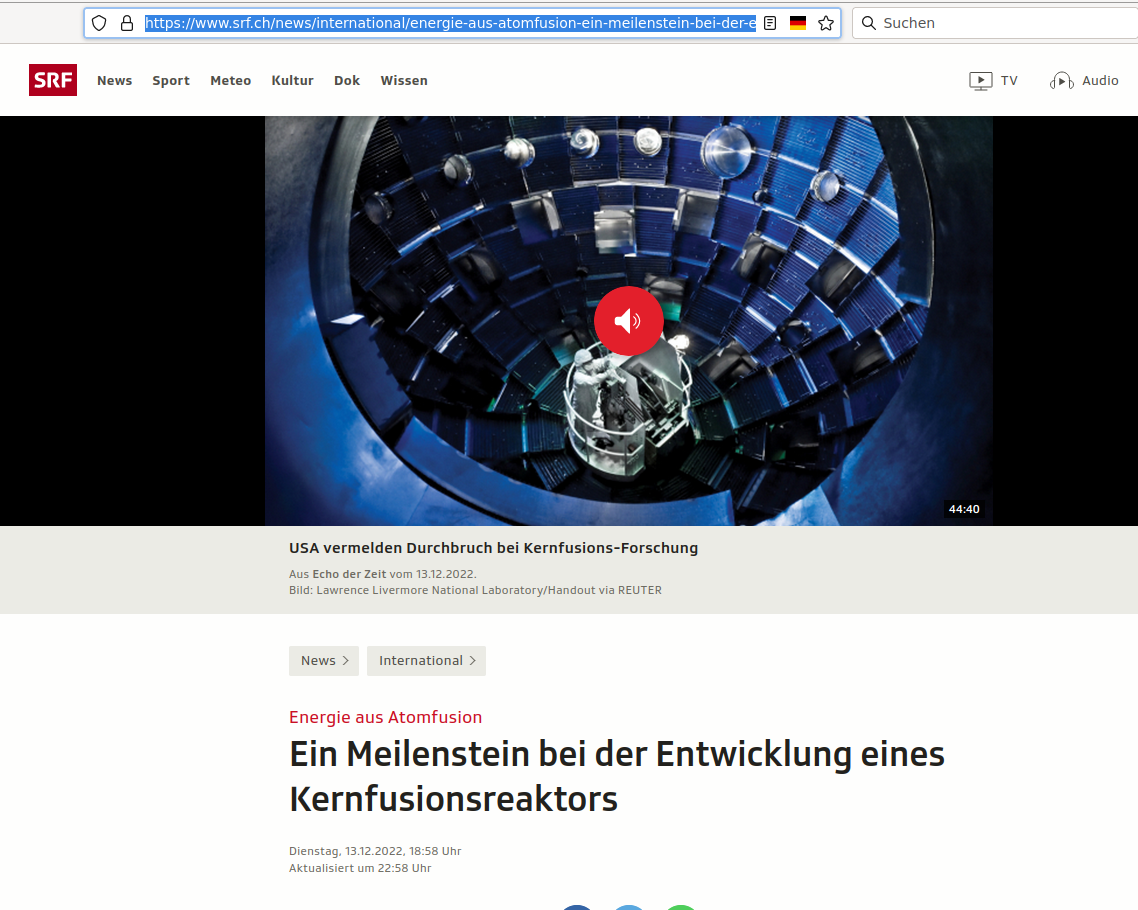Click the SRF logo icon

[x=52, y=80]
